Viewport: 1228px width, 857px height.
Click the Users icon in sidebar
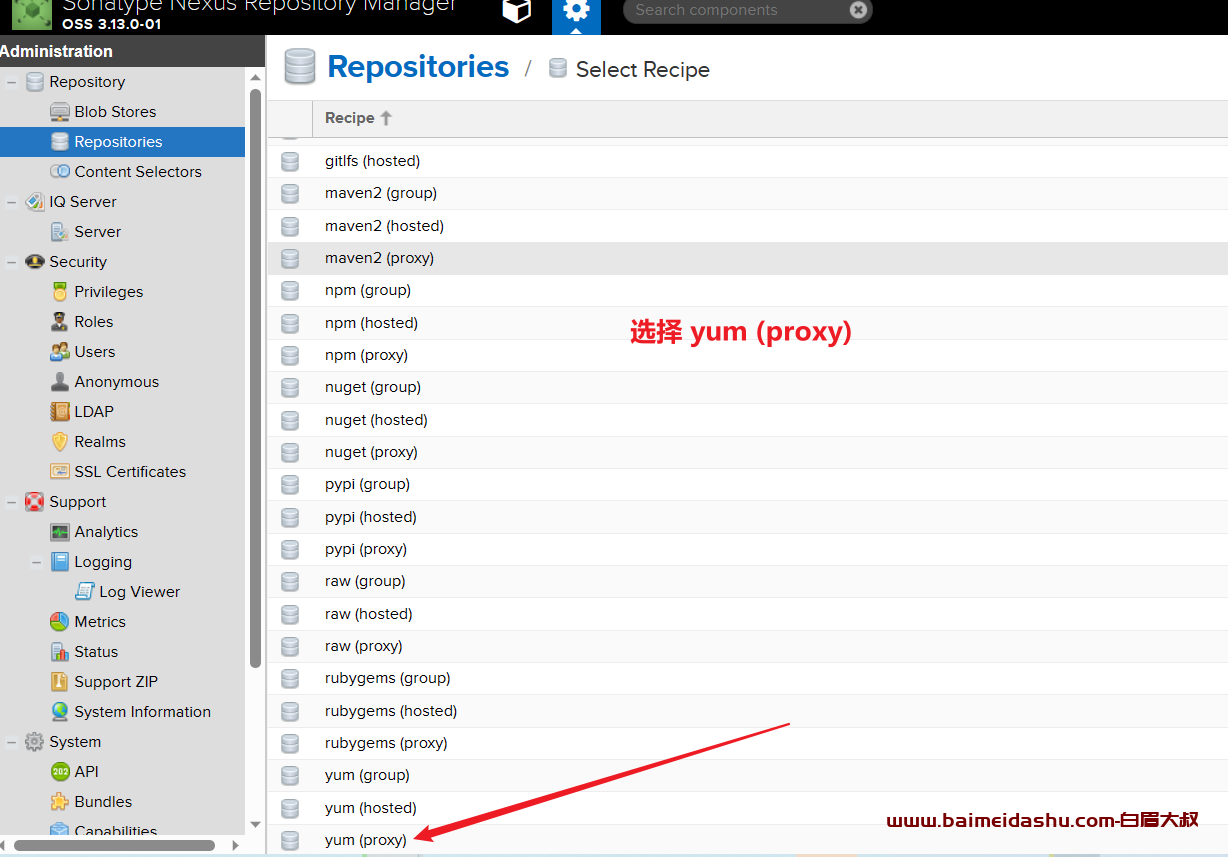60,352
